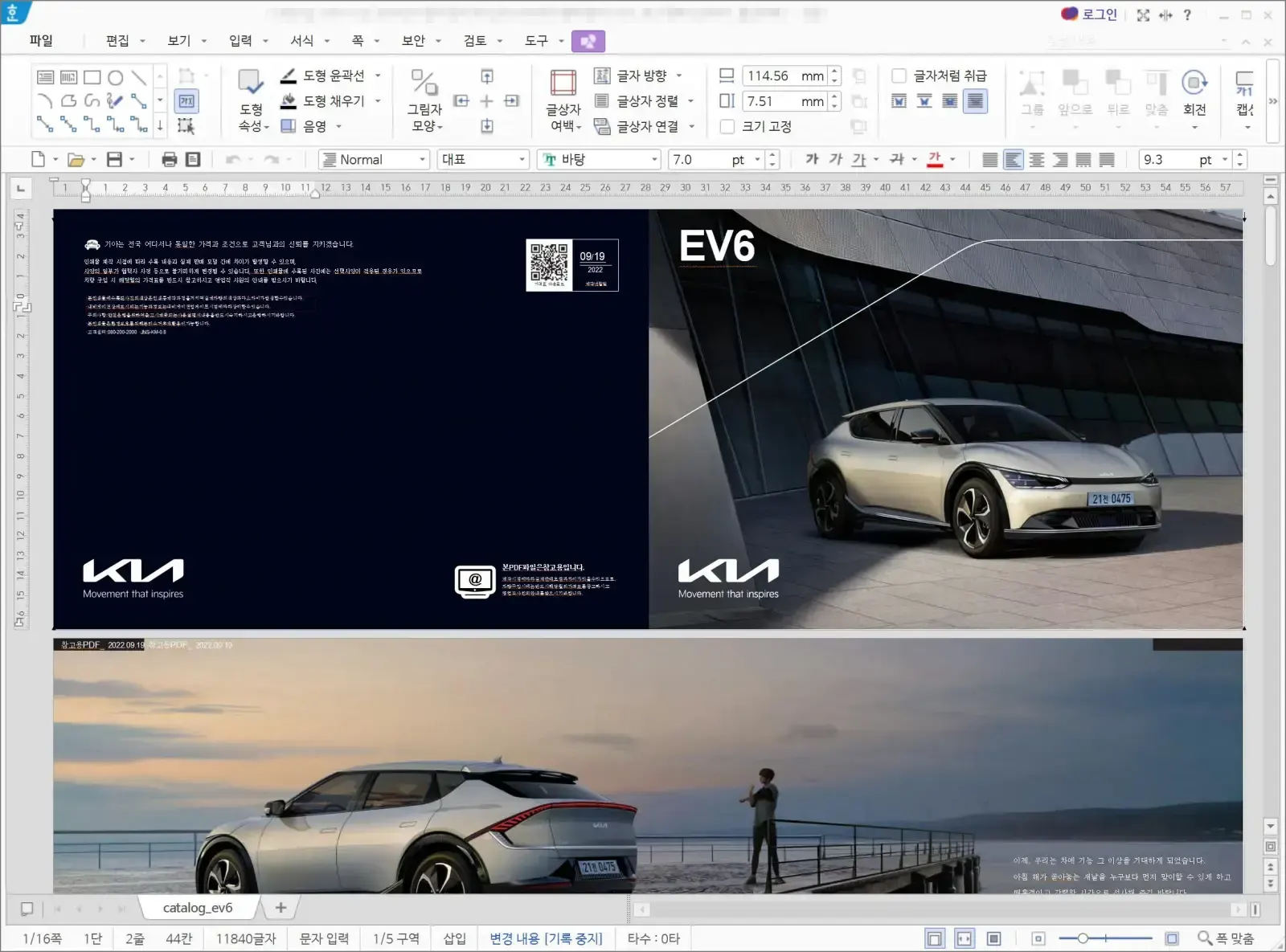The image size is (1286, 952).
Task: Click 로그인 login button
Action: click(1089, 14)
